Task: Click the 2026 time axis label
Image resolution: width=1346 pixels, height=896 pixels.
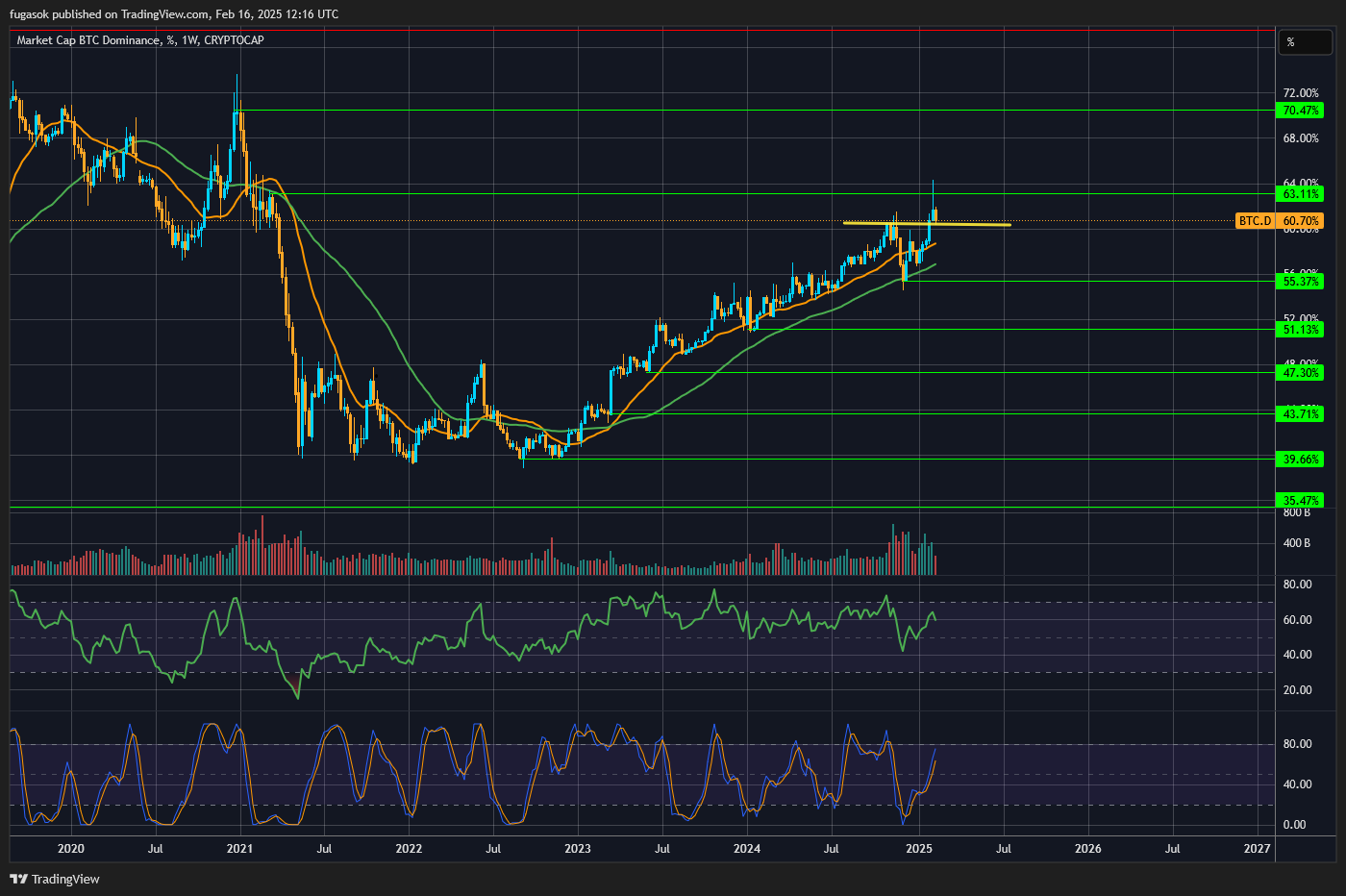Action: [x=1088, y=849]
